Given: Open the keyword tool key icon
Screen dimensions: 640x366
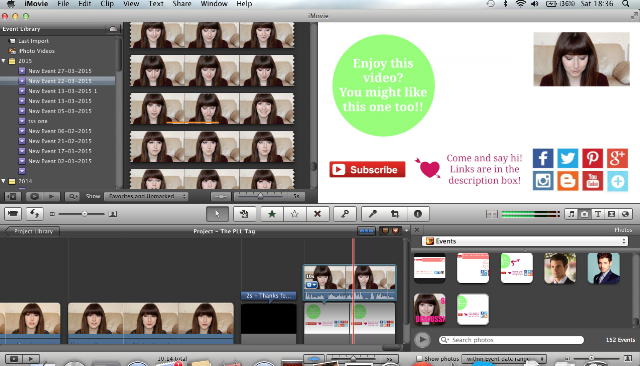Looking at the screenshot, I should coord(344,214).
